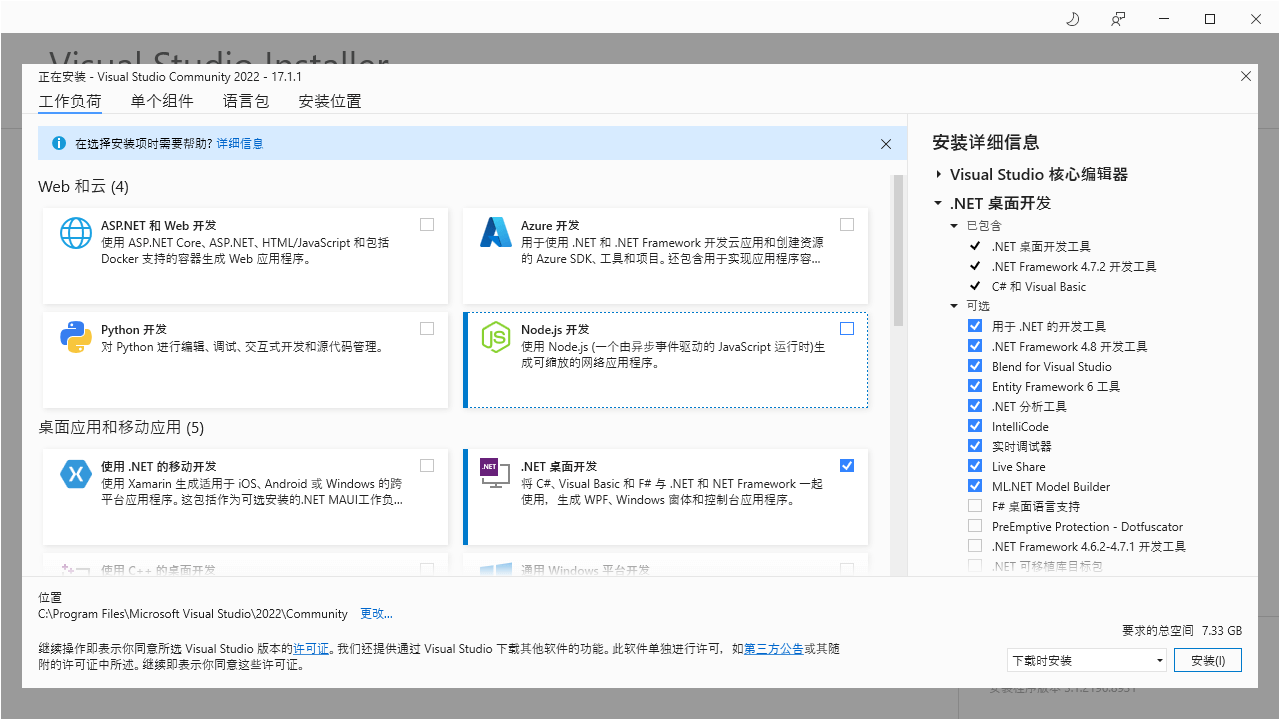Uncheck .NET 分析工具 option
1280x720 pixels.
tap(975, 406)
